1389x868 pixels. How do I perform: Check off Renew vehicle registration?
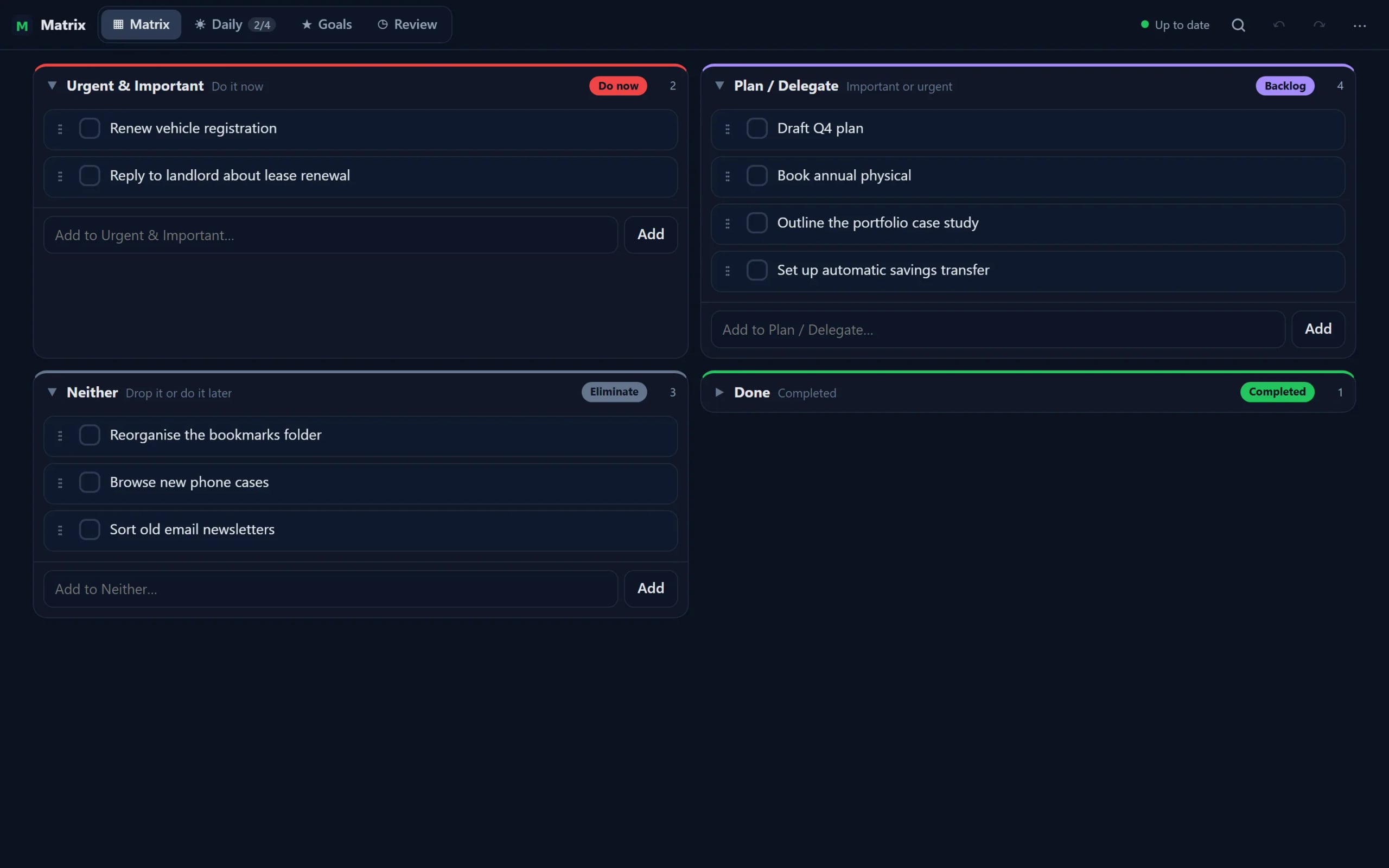click(x=90, y=128)
